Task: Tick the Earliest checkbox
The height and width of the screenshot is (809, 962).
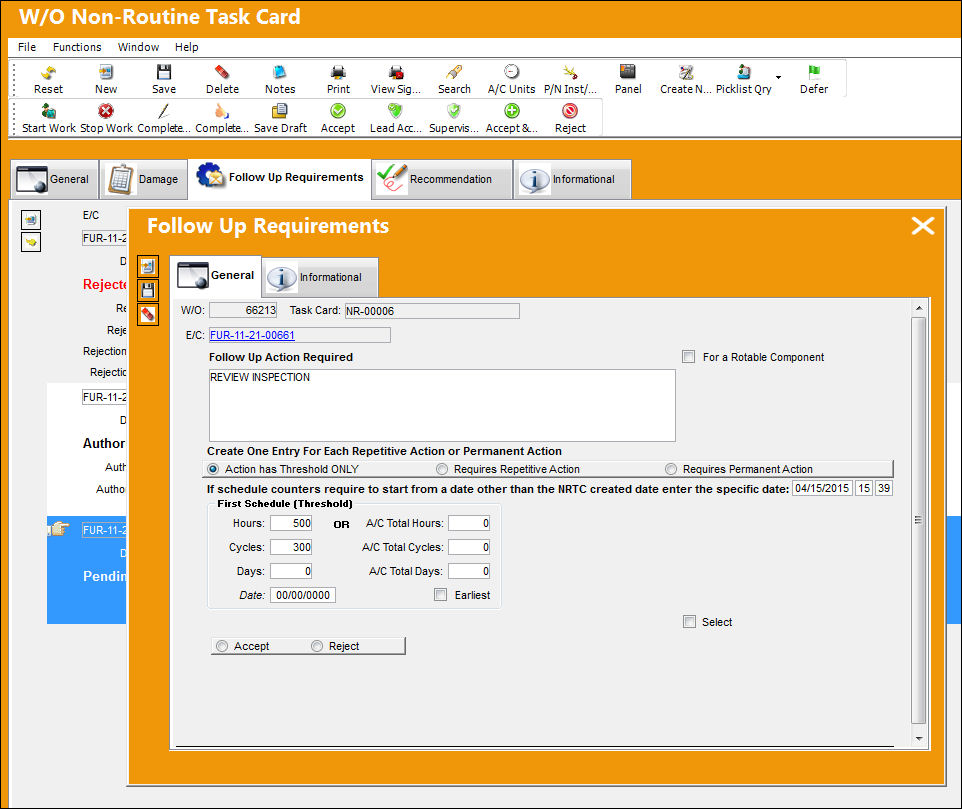Action: pos(441,594)
